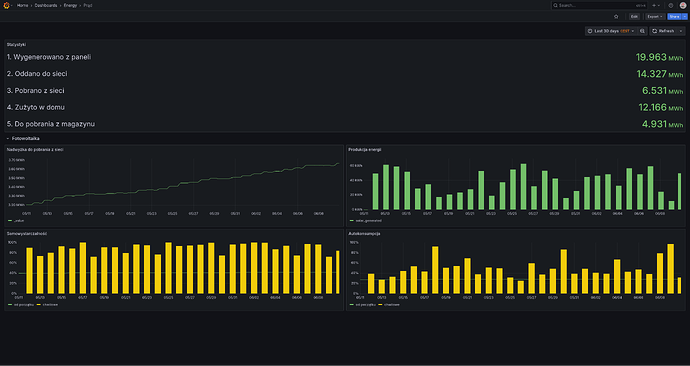Click the zoom out time range icon
Screen dimensions: 690x366
(x=642, y=31)
